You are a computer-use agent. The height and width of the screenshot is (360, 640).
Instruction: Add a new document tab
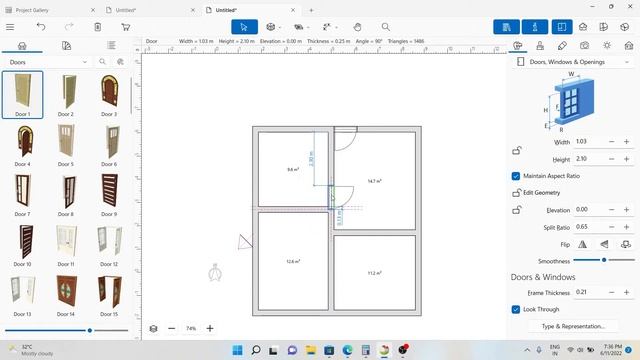[x=311, y=10]
